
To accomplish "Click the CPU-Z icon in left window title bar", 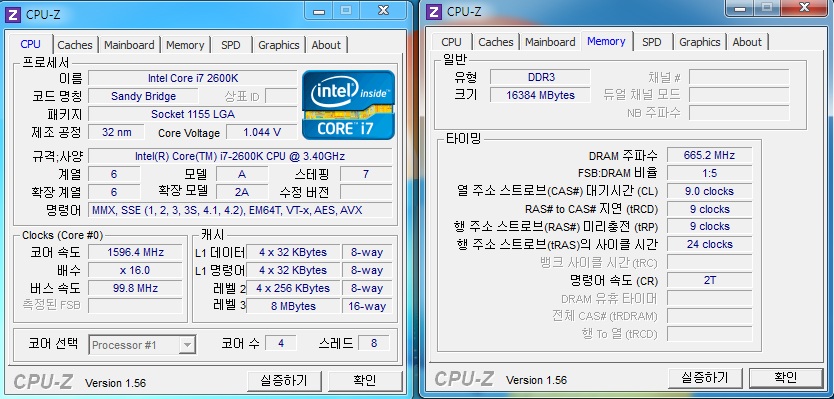I will [x=13, y=14].
